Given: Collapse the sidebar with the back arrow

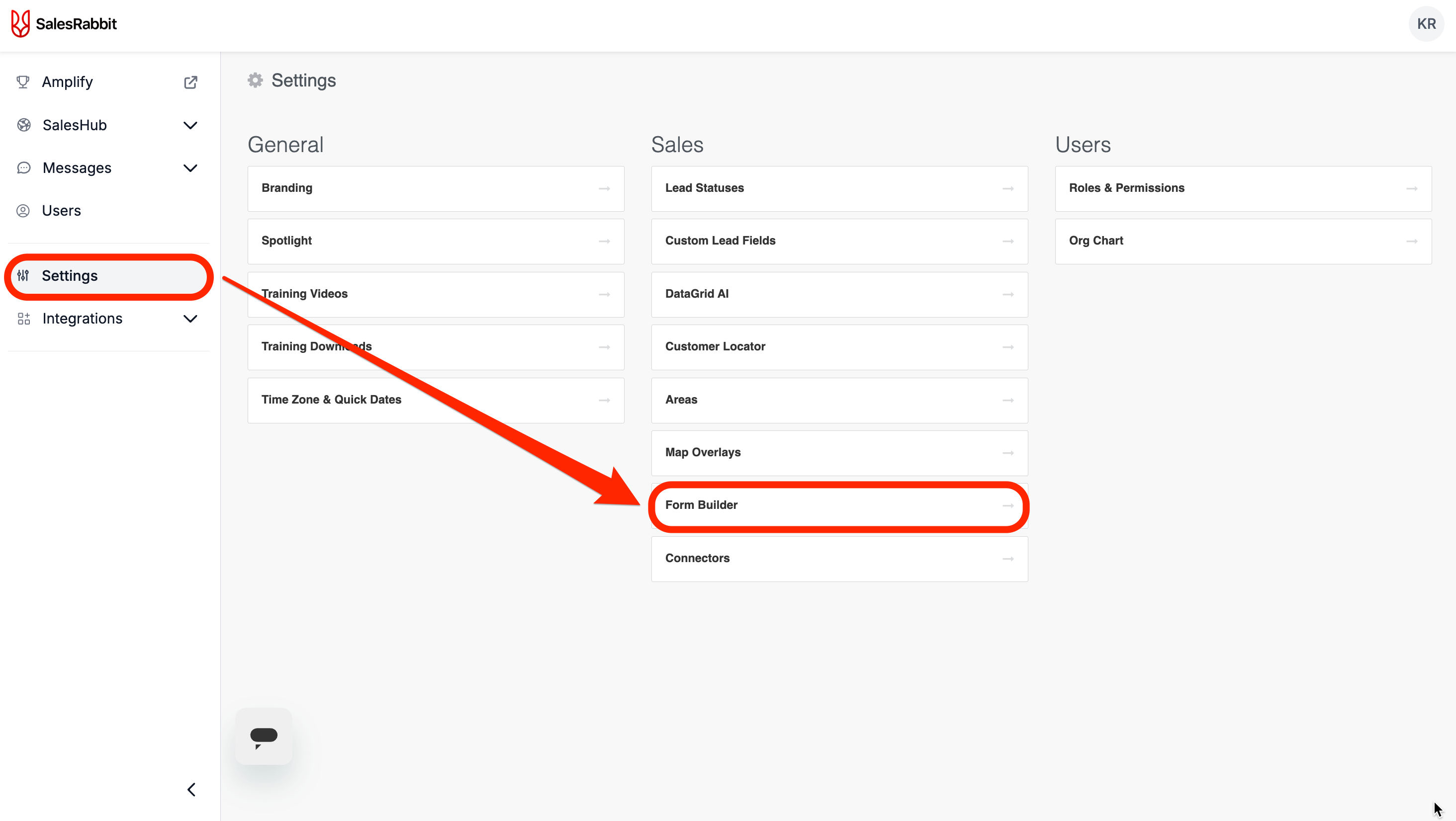Looking at the screenshot, I should [191, 789].
